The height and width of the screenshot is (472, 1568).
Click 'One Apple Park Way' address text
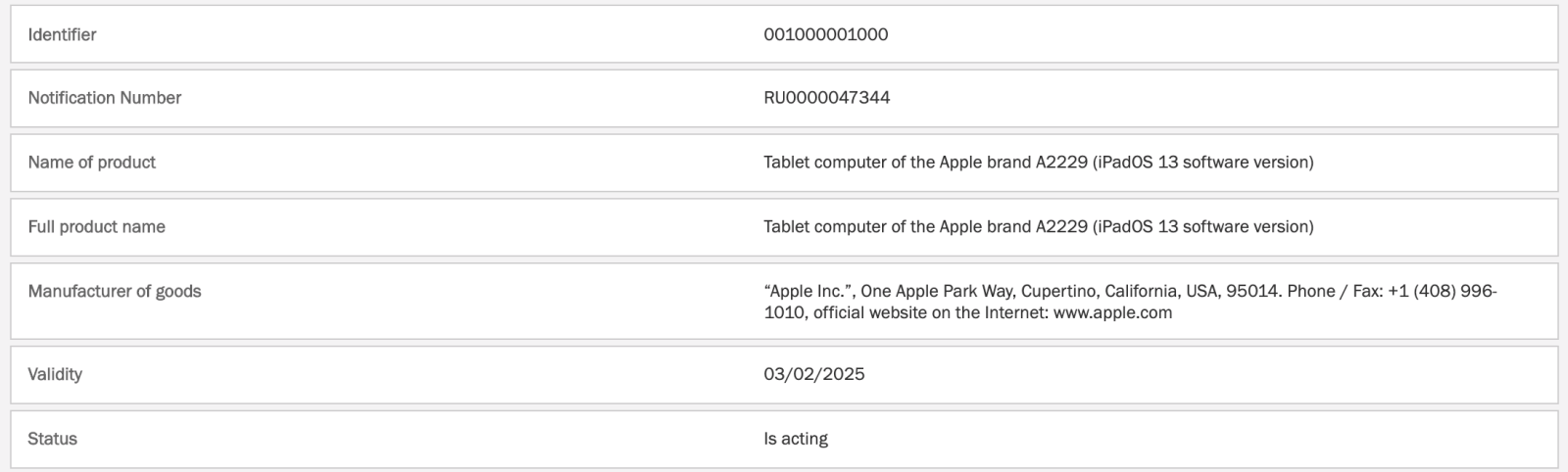tap(939, 291)
